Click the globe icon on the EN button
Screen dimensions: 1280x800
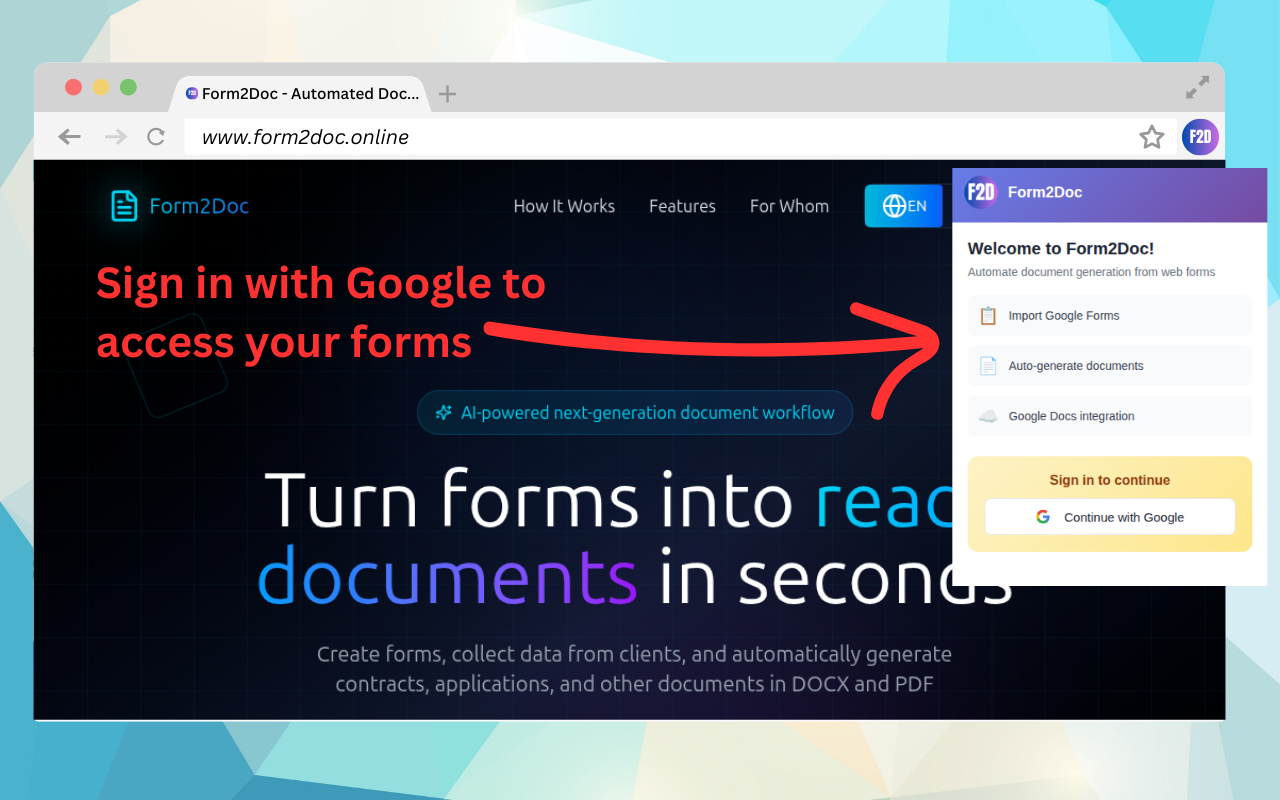click(x=895, y=206)
